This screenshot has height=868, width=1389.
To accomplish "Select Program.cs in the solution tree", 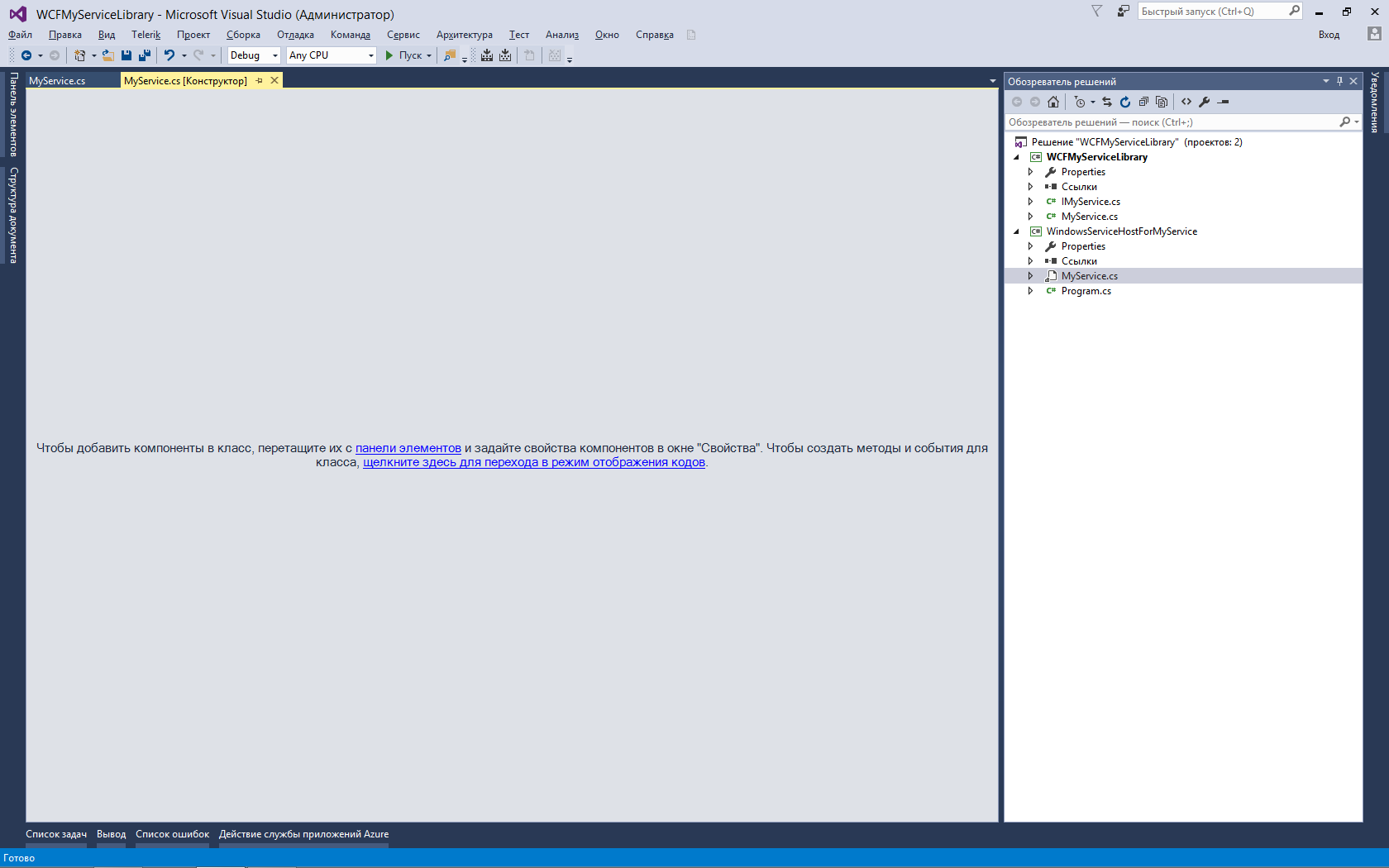I will tap(1086, 291).
